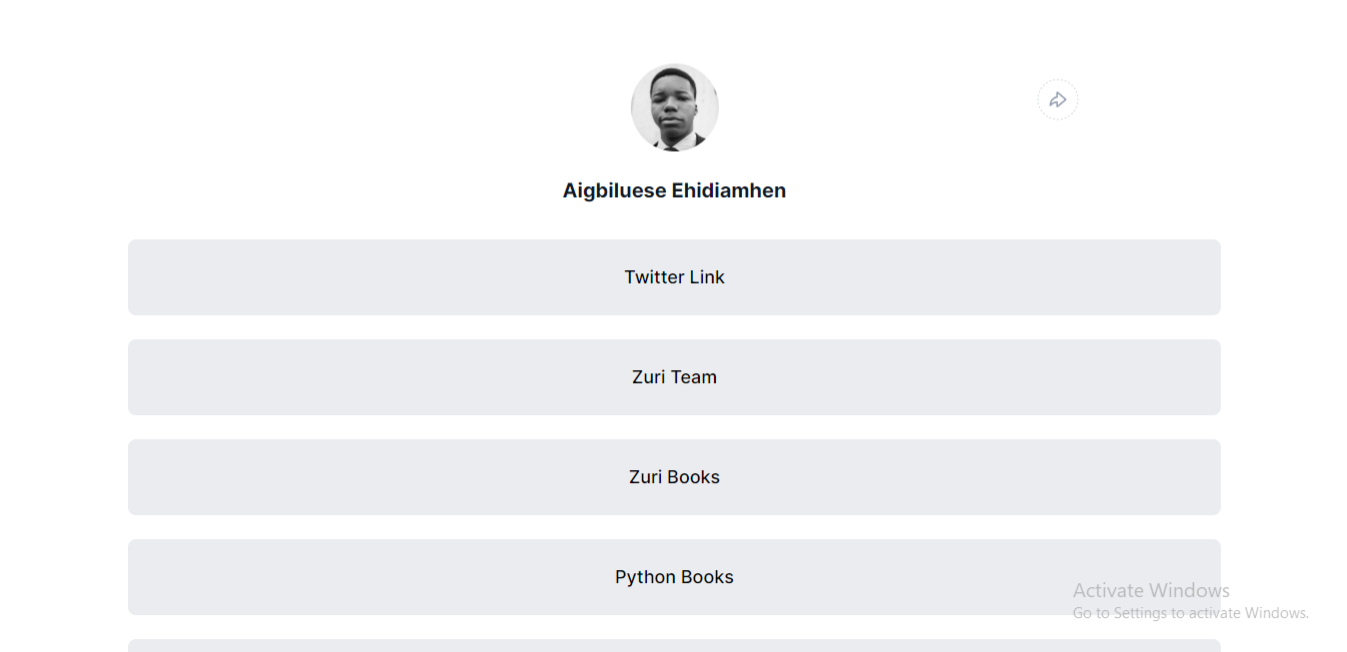Click the 'Go to Settings to activate Windows' text

[1191, 613]
